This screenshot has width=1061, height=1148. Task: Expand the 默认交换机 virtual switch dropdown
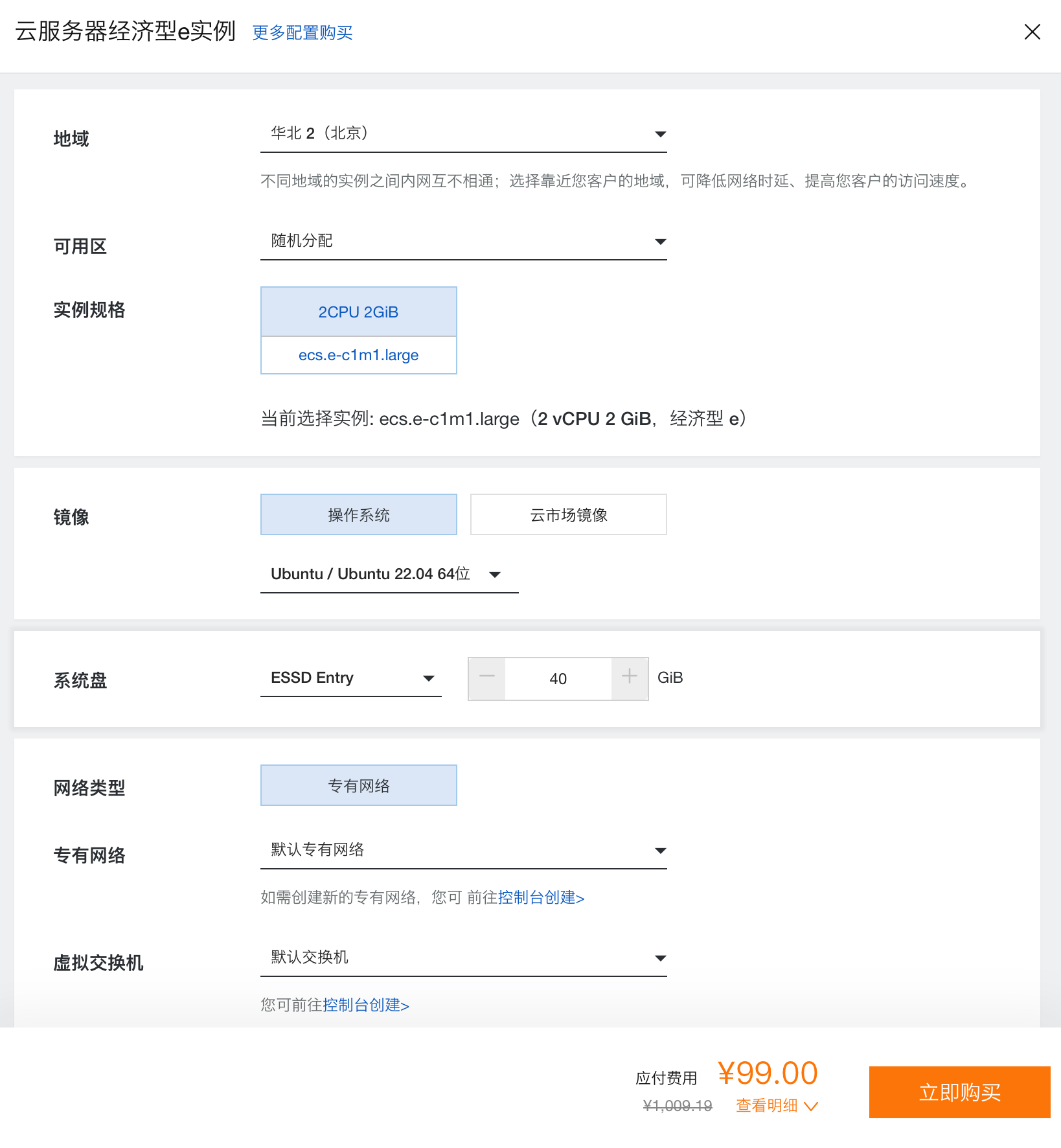[464, 958]
